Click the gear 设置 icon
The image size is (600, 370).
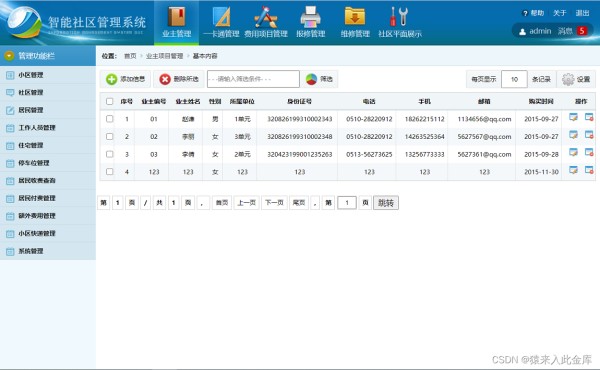pos(568,79)
